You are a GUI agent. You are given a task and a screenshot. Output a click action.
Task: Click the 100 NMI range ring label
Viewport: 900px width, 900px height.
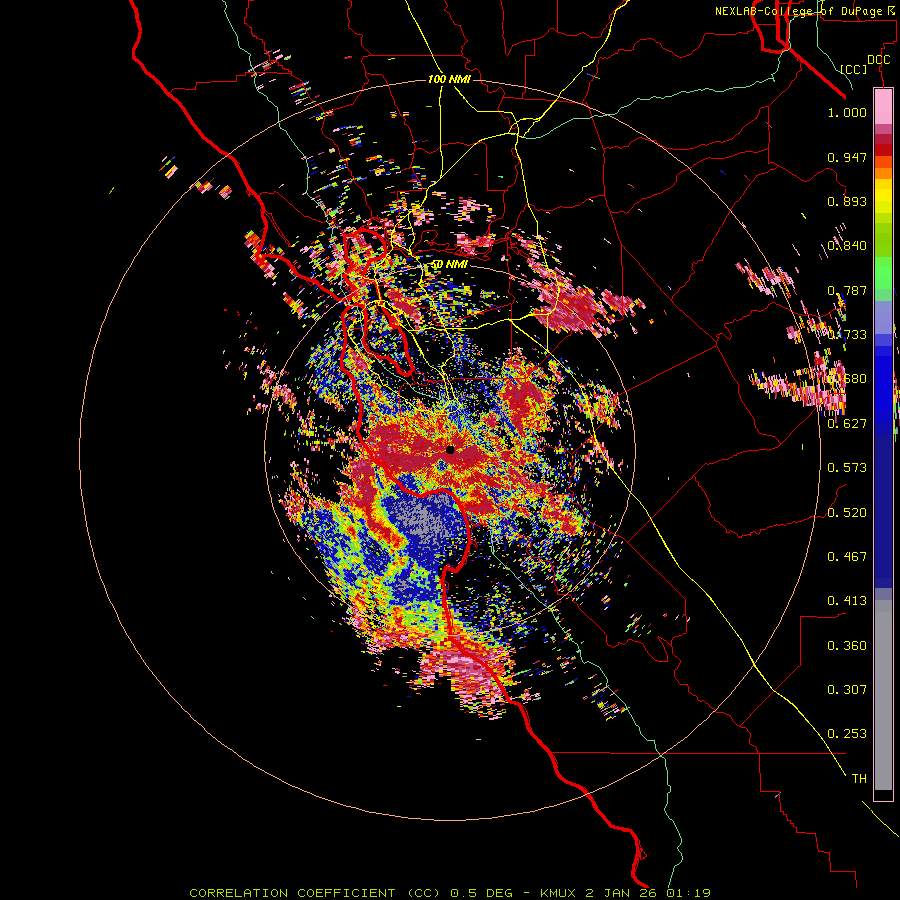point(449,79)
